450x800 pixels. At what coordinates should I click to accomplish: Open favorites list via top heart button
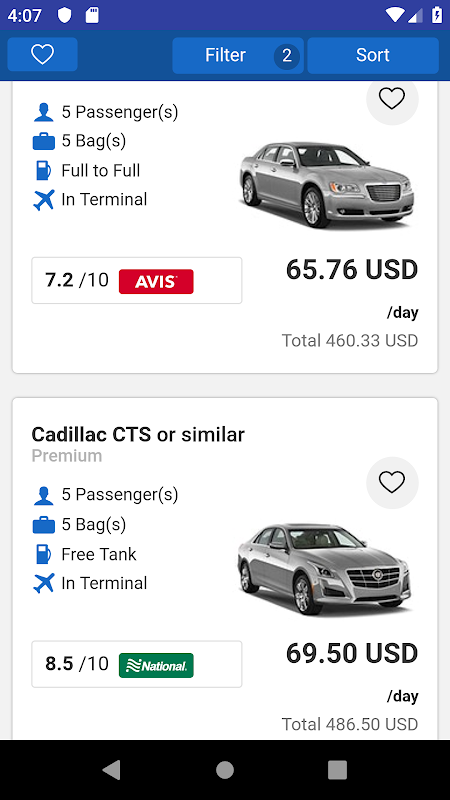click(x=42, y=54)
